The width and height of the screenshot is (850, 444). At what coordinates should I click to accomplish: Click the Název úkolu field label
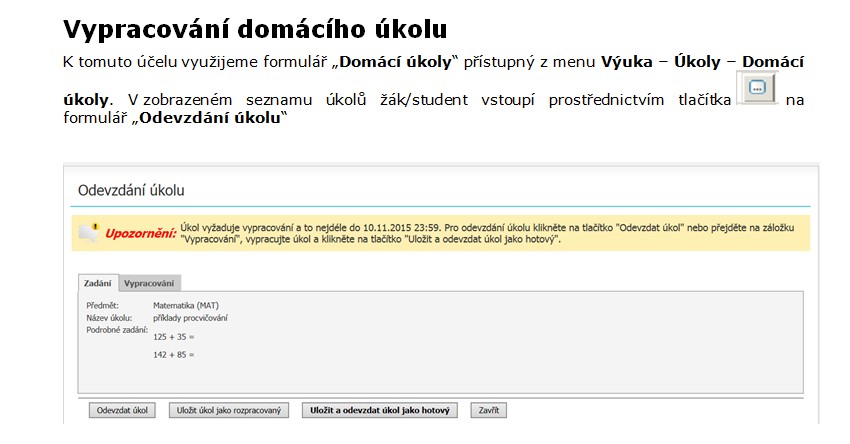pyautogui.click(x=109, y=317)
